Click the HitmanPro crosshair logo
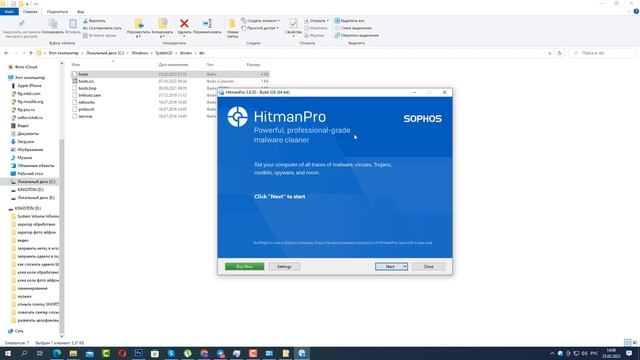 pyautogui.click(x=238, y=117)
